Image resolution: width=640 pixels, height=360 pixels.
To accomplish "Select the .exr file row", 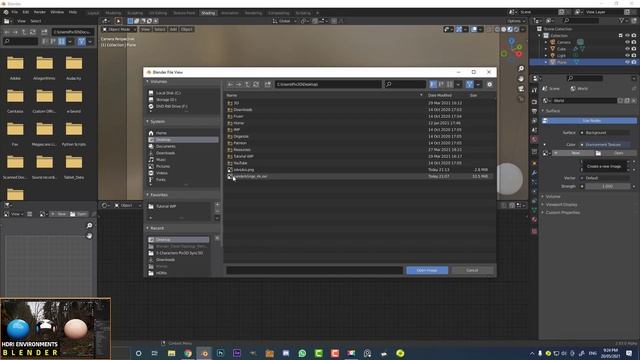I will coord(359,176).
